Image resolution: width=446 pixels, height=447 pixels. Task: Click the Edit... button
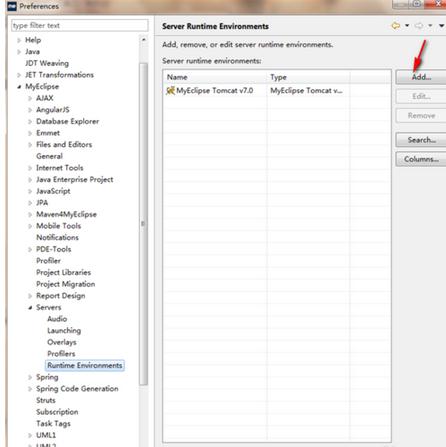pos(421,96)
